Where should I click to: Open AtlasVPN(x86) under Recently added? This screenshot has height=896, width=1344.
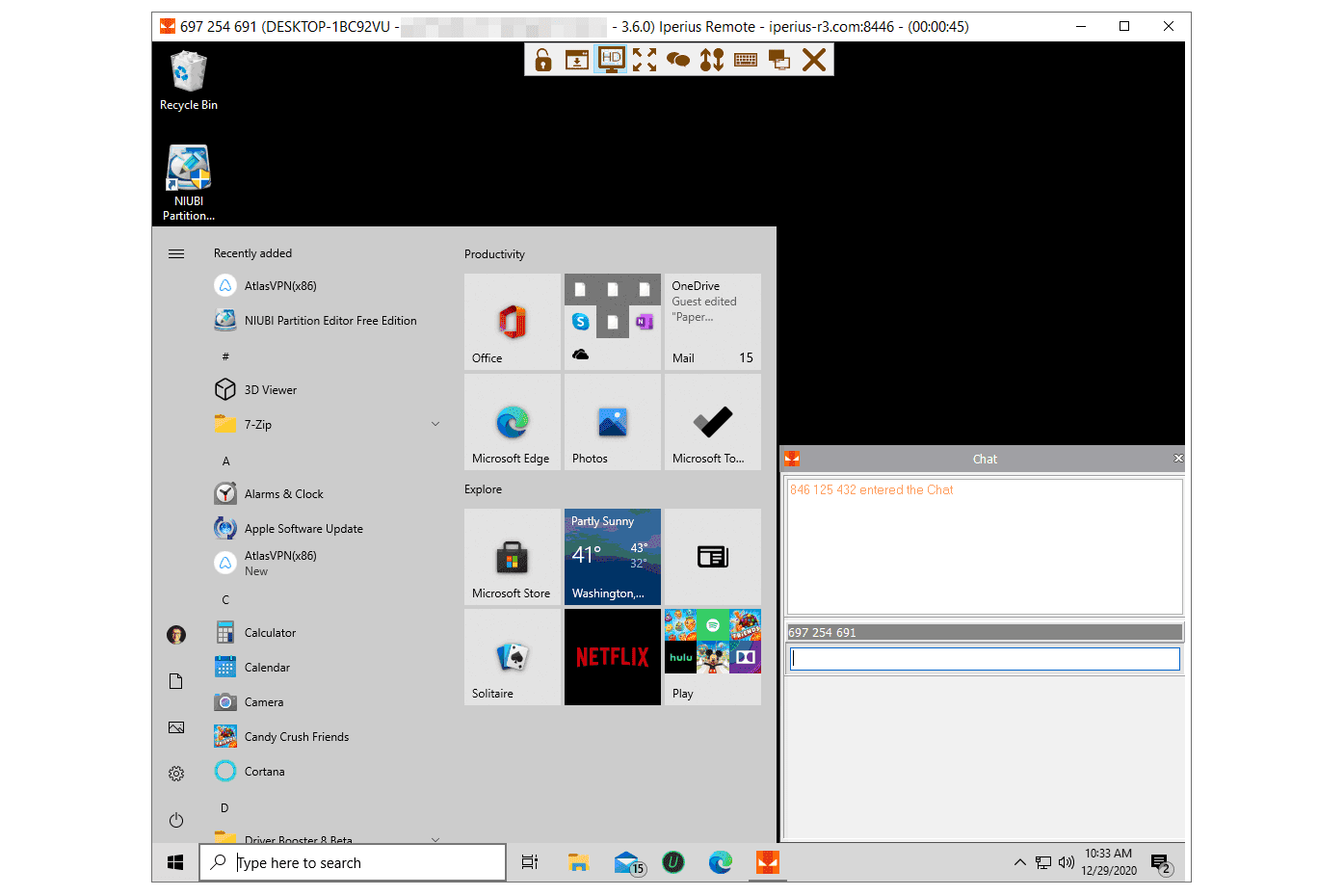(x=328, y=286)
